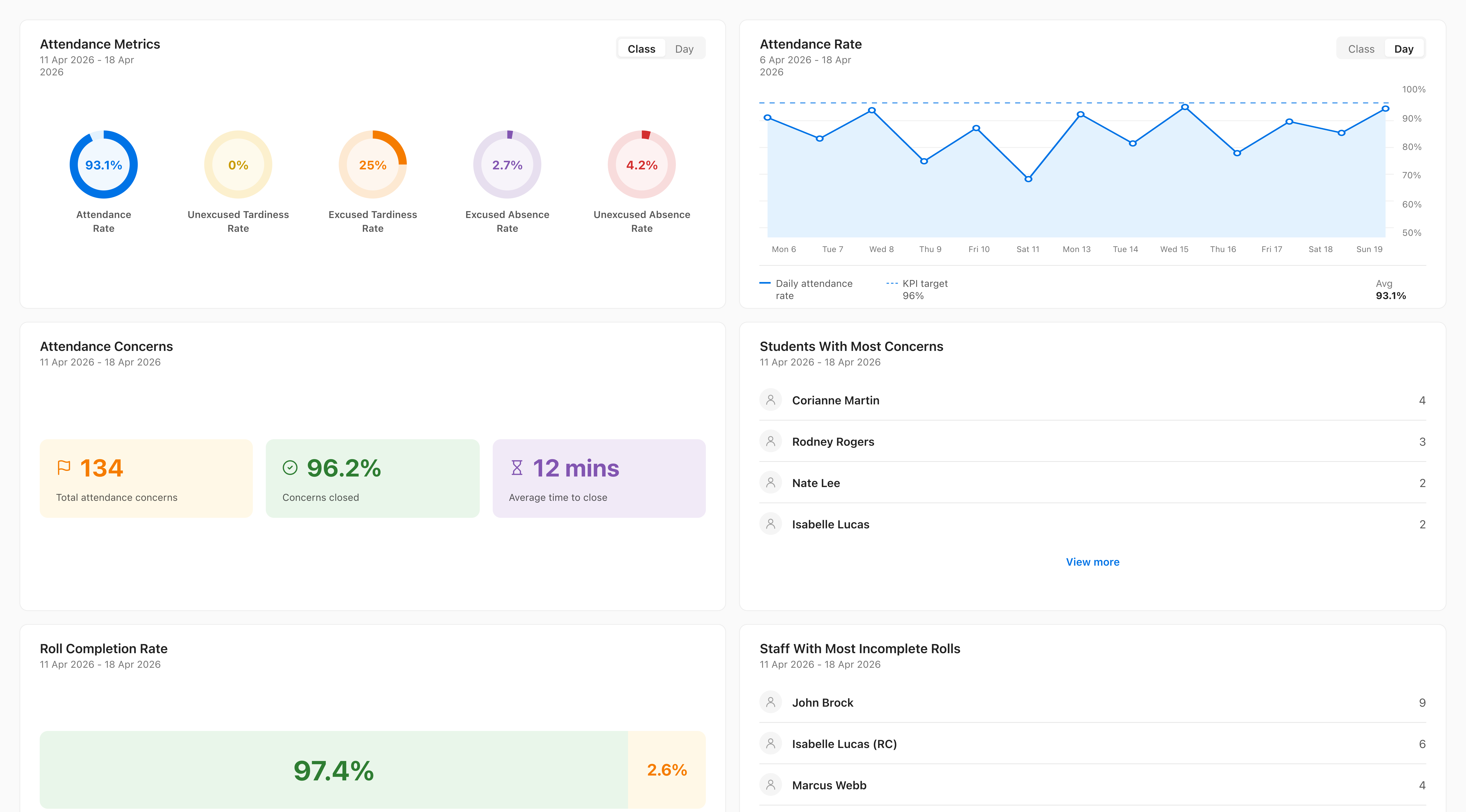Switch Attendance Metrics to Day view
The image size is (1466, 812).
pyautogui.click(x=684, y=49)
